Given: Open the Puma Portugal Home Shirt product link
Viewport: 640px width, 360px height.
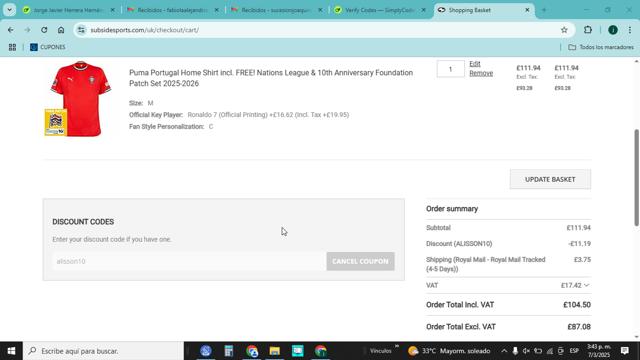Looking at the screenshot, I should (271, 78).
